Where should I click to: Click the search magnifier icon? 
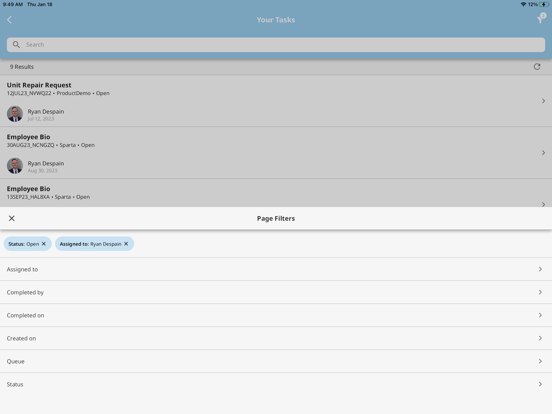pyautogui.click(x=16, y=45)
